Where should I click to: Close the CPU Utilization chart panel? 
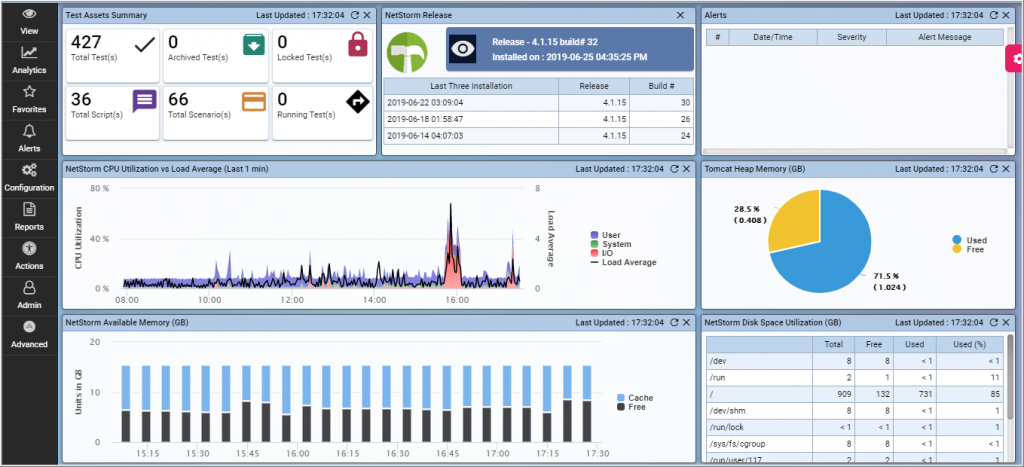pos(686,169)
